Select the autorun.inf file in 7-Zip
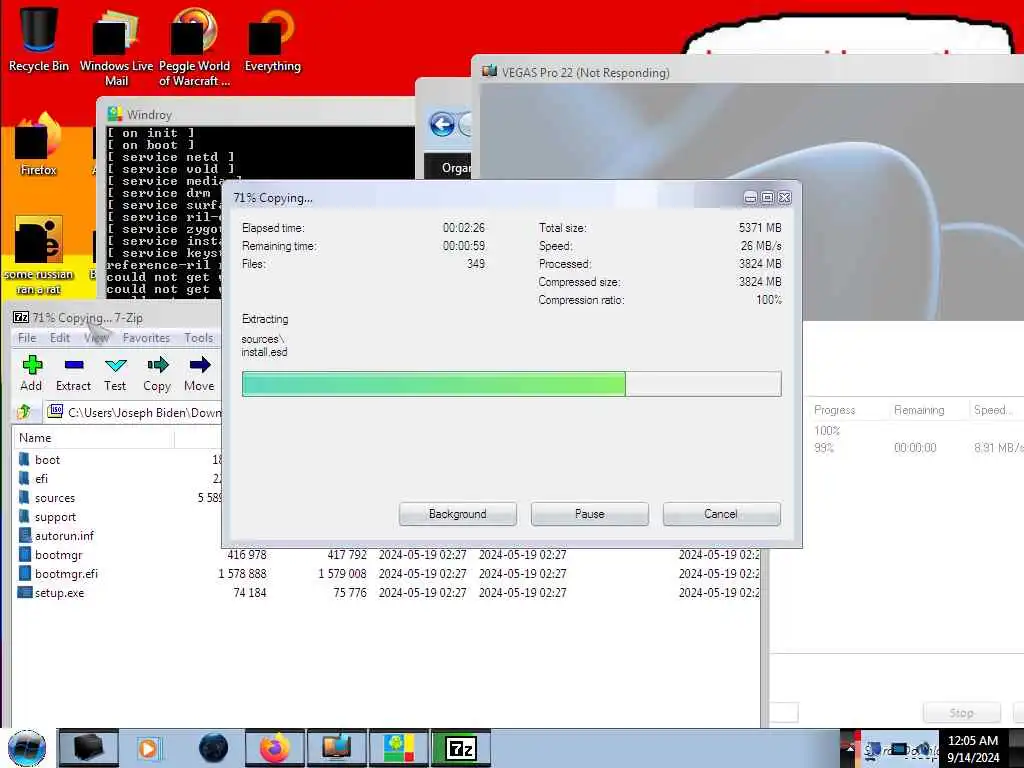 click(x=64, y=536)
